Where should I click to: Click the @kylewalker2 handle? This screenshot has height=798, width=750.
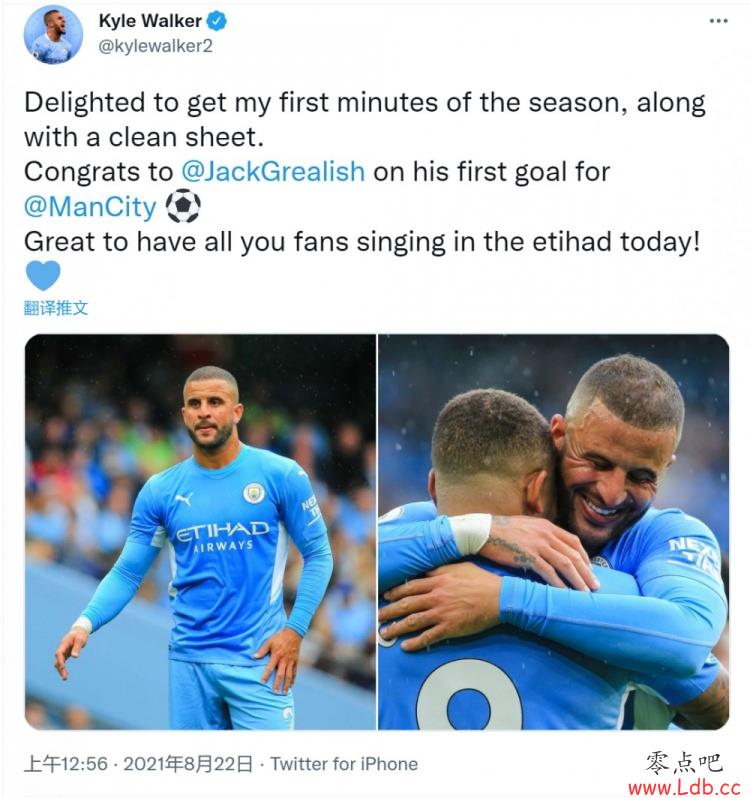[155, 46]
